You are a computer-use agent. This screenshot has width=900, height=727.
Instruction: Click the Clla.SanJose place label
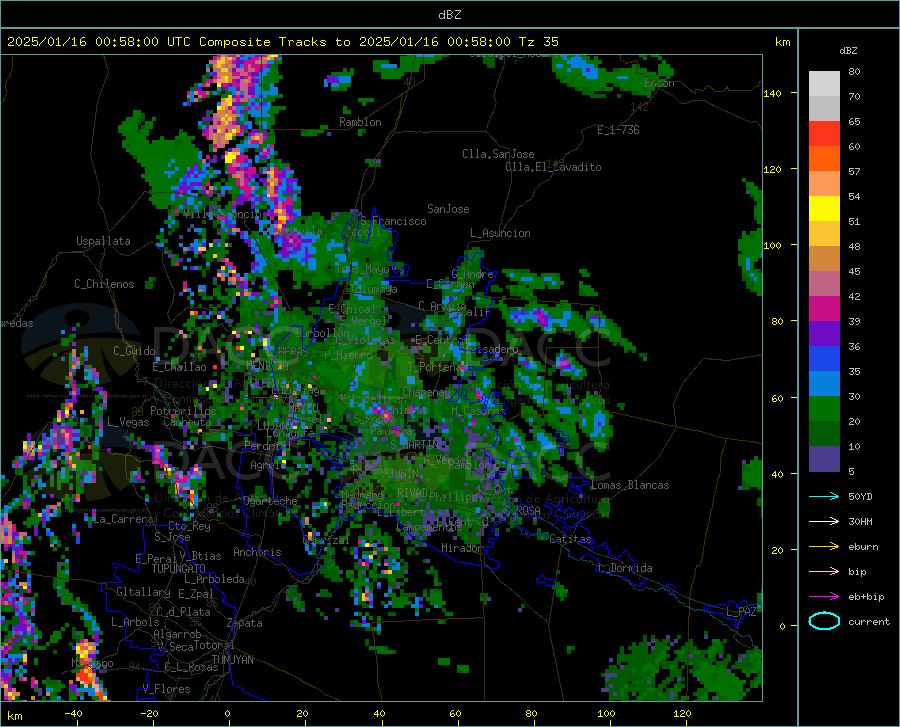tap(498, 154)
